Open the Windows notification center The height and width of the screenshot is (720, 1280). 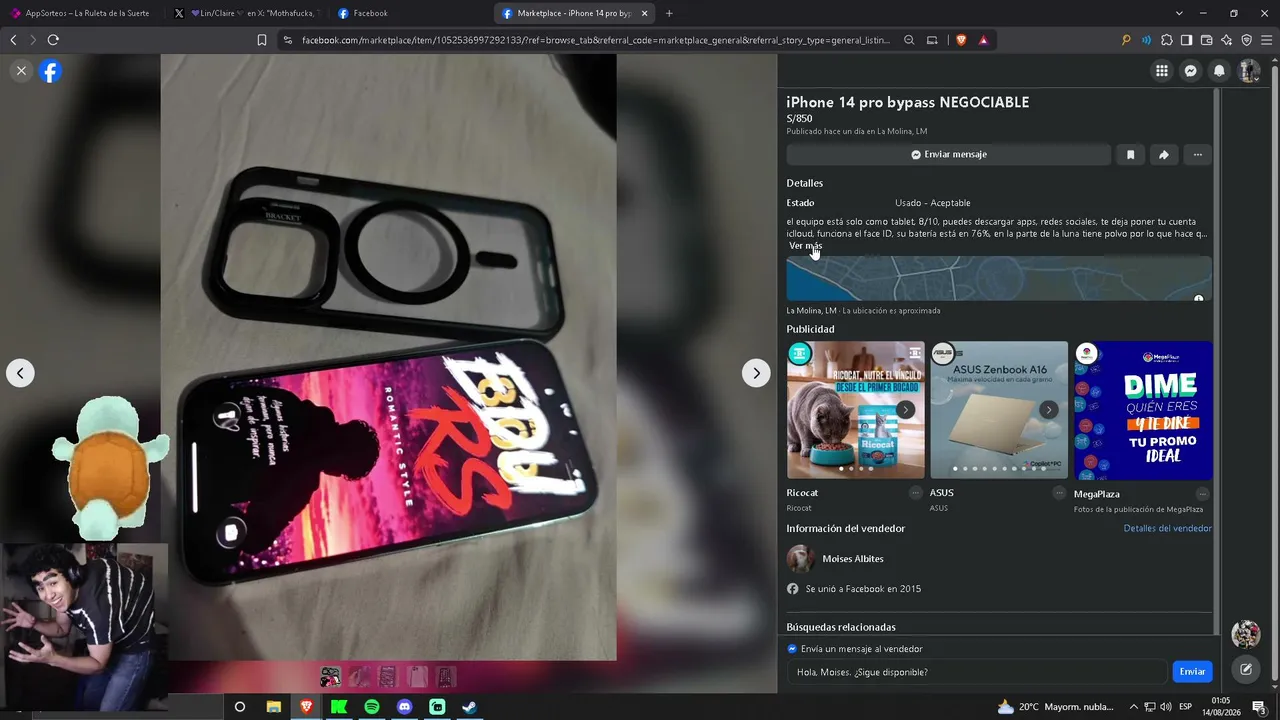point(1258,707)
